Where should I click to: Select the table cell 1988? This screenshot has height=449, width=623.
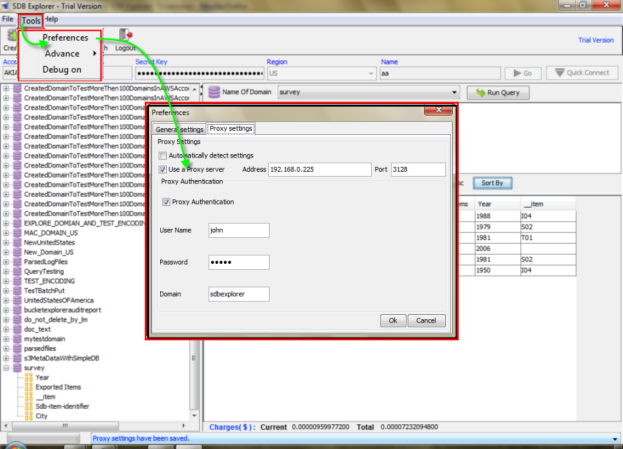pos(498,216)
